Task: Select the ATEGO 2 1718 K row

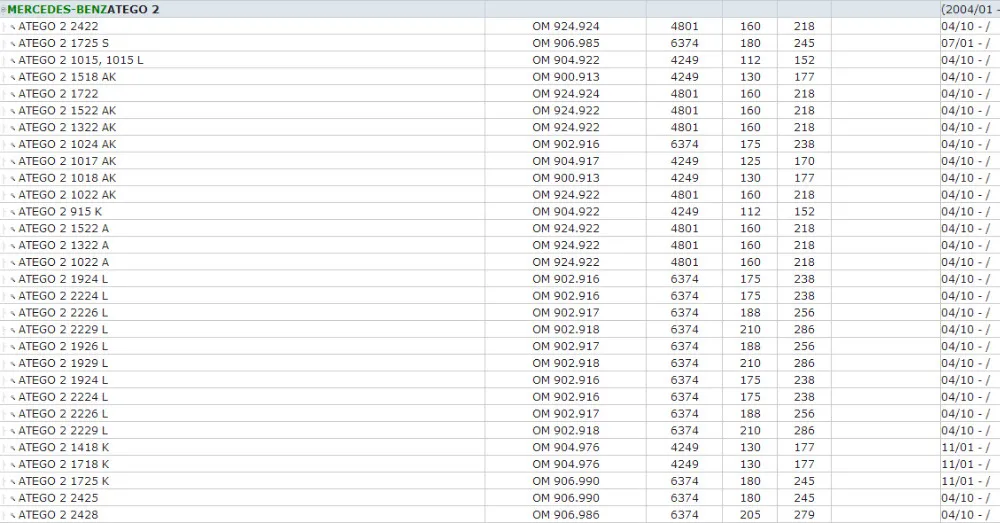Action: coord(500,464)
